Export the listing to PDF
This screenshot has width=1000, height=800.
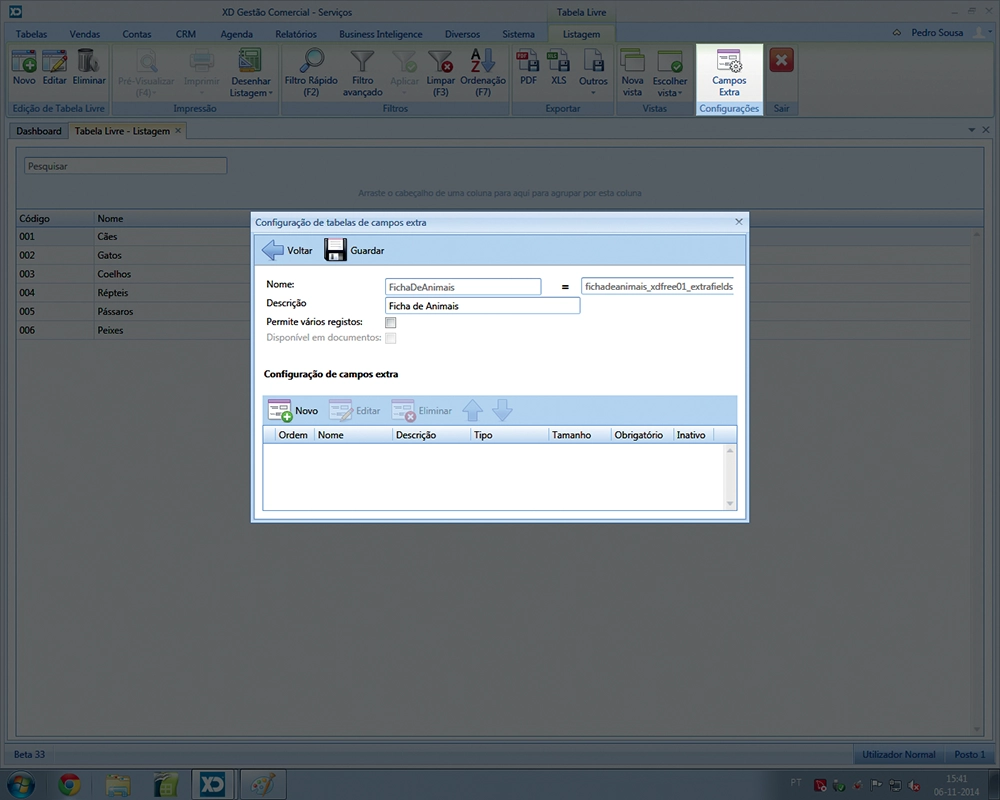point(528,67)
